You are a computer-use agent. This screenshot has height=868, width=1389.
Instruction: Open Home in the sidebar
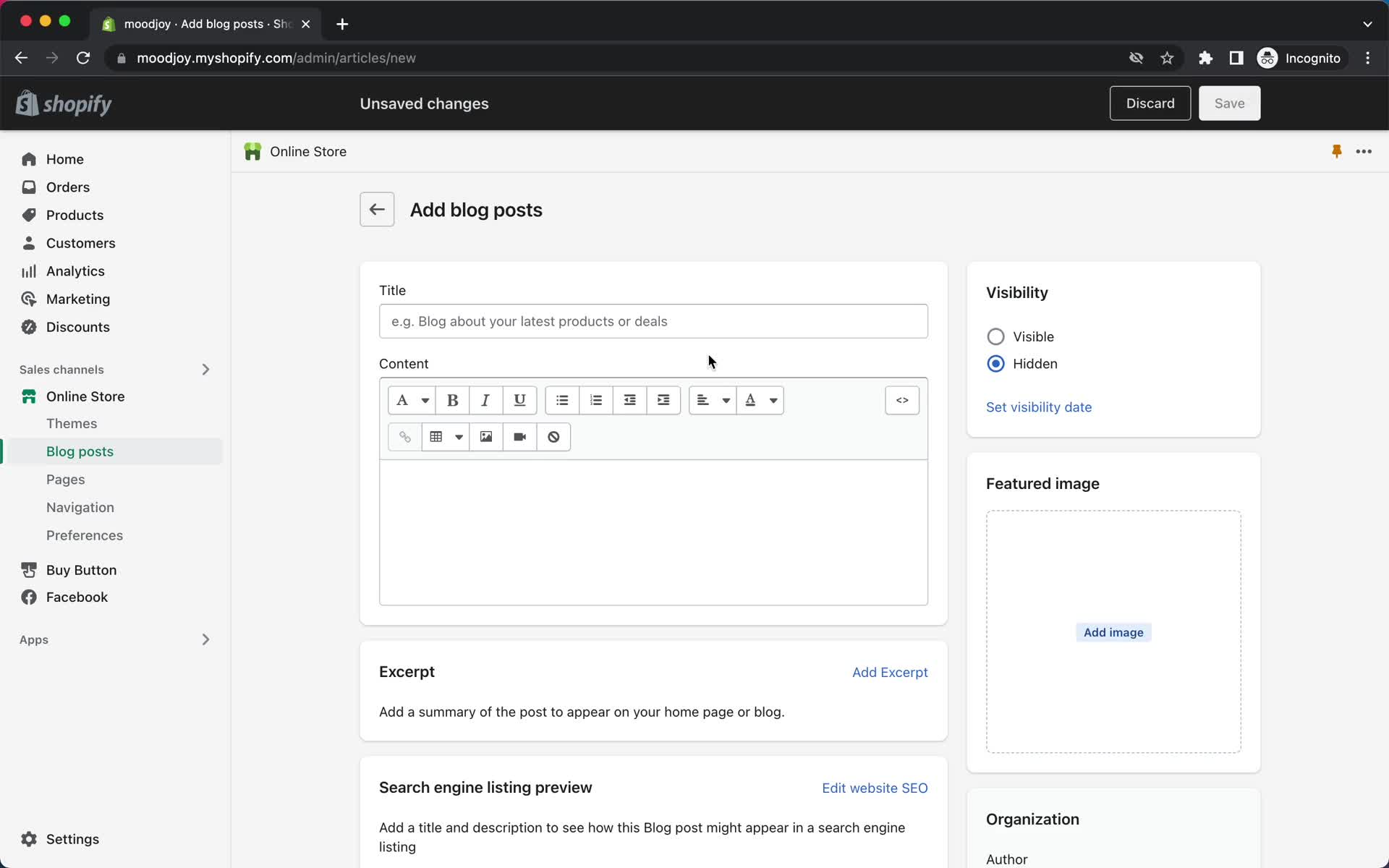65,159
